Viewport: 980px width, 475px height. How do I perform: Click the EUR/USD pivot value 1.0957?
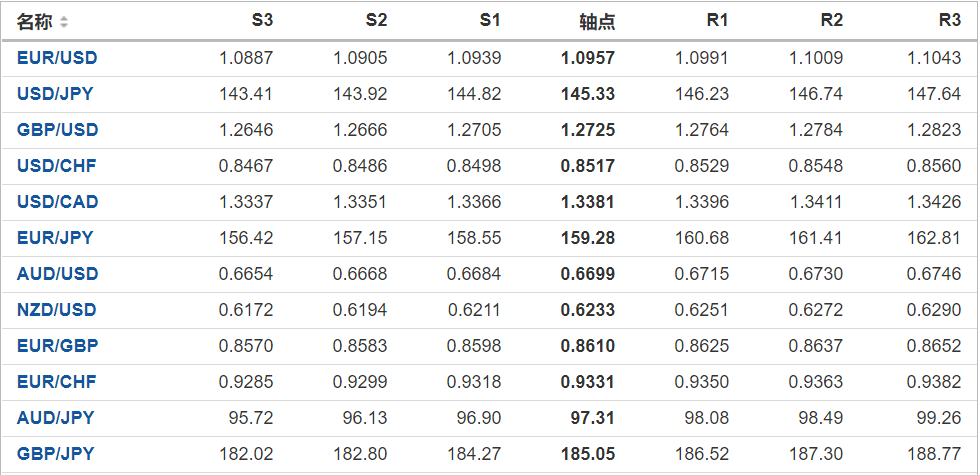(x=588, y=58)
